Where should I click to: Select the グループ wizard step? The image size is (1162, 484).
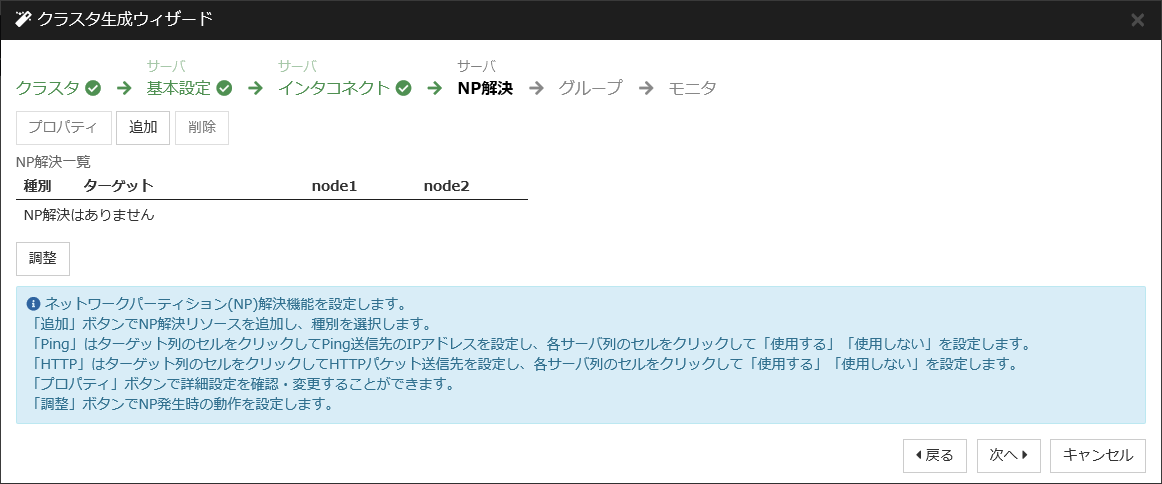590,88
